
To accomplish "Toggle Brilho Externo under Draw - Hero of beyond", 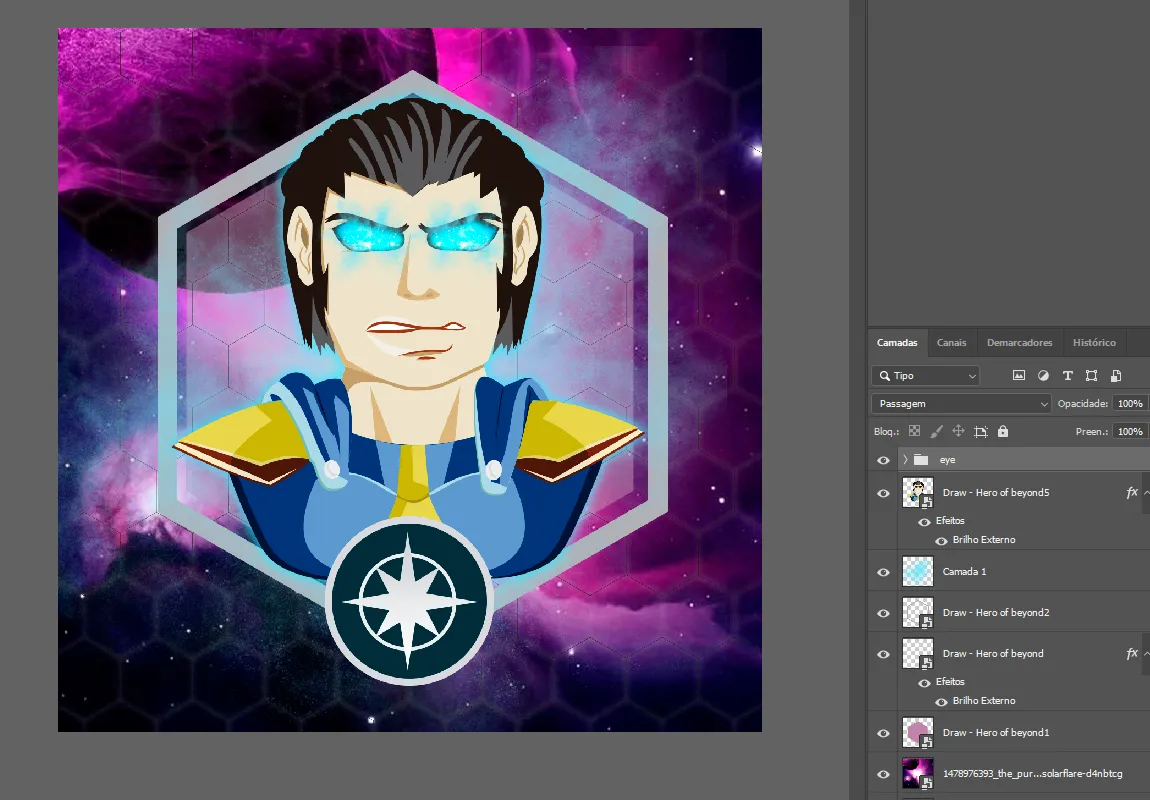I will [941, 702].
